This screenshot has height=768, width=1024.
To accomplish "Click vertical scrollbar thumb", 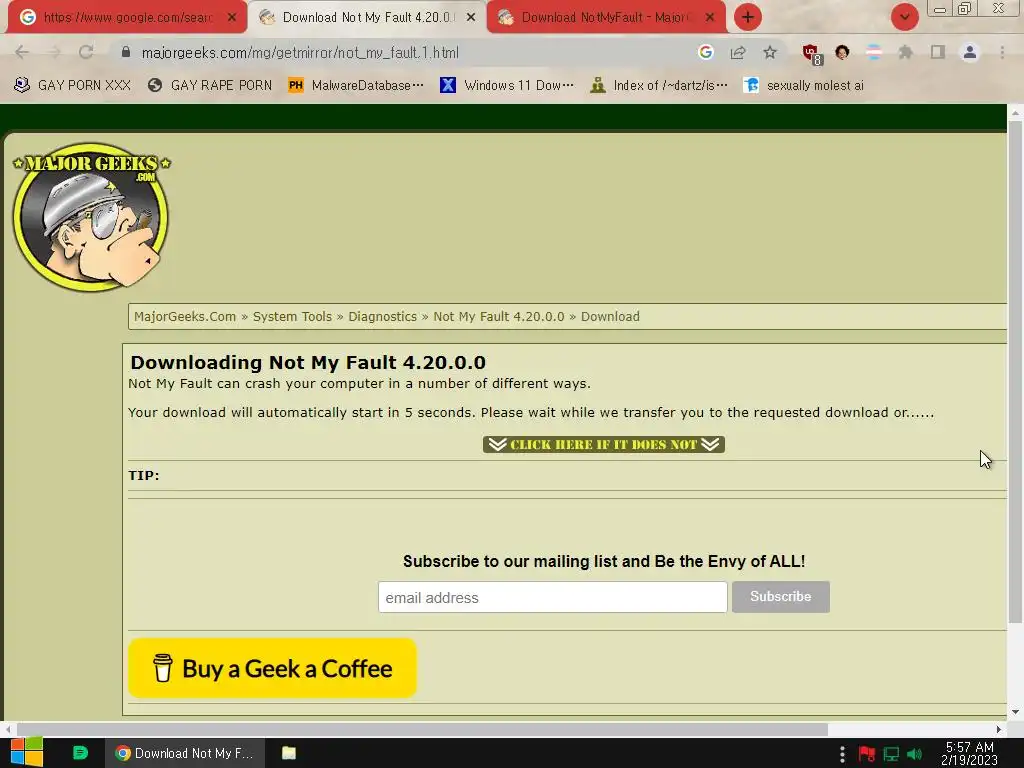I will tap(1015, 371).
